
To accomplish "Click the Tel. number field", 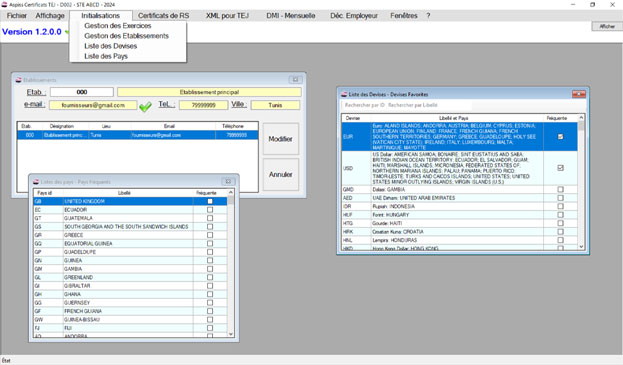I will click(x=204, y=105).
